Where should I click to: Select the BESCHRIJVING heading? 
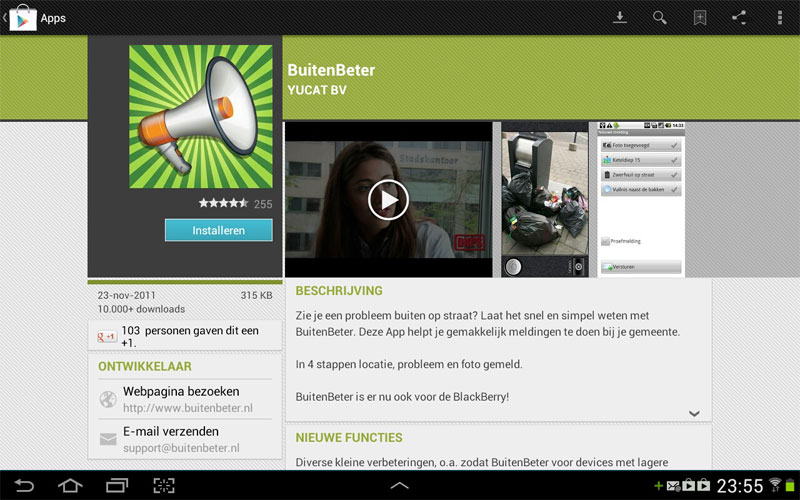[x=339, y=291]
